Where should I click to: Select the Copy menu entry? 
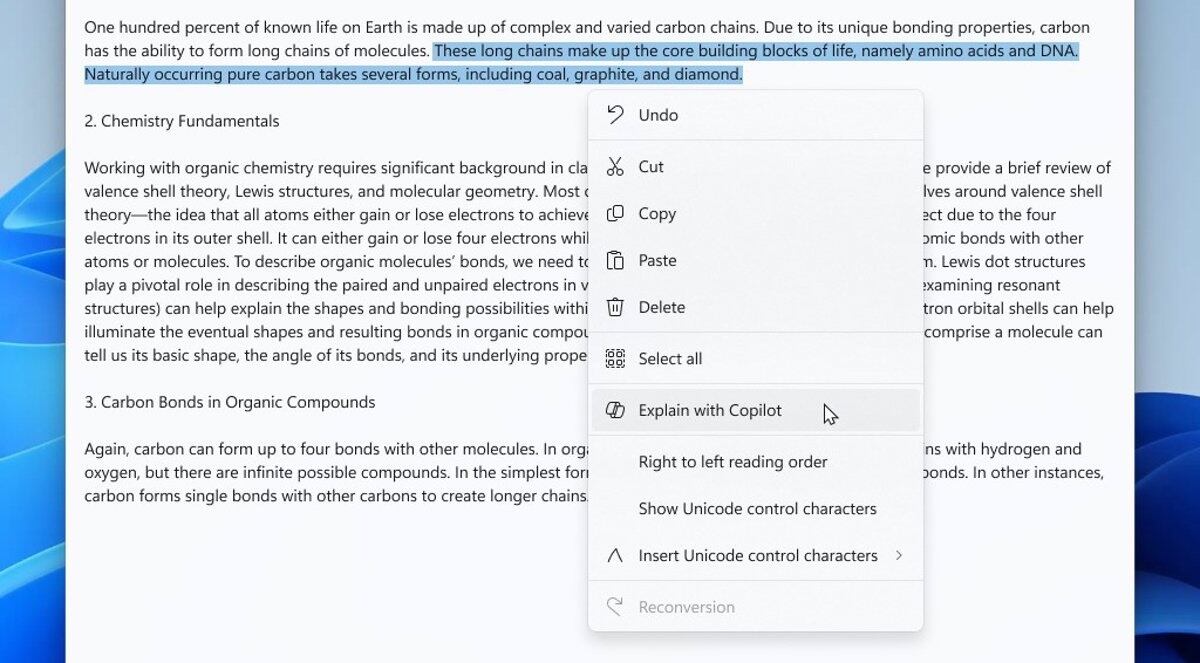tap(657, 213)
